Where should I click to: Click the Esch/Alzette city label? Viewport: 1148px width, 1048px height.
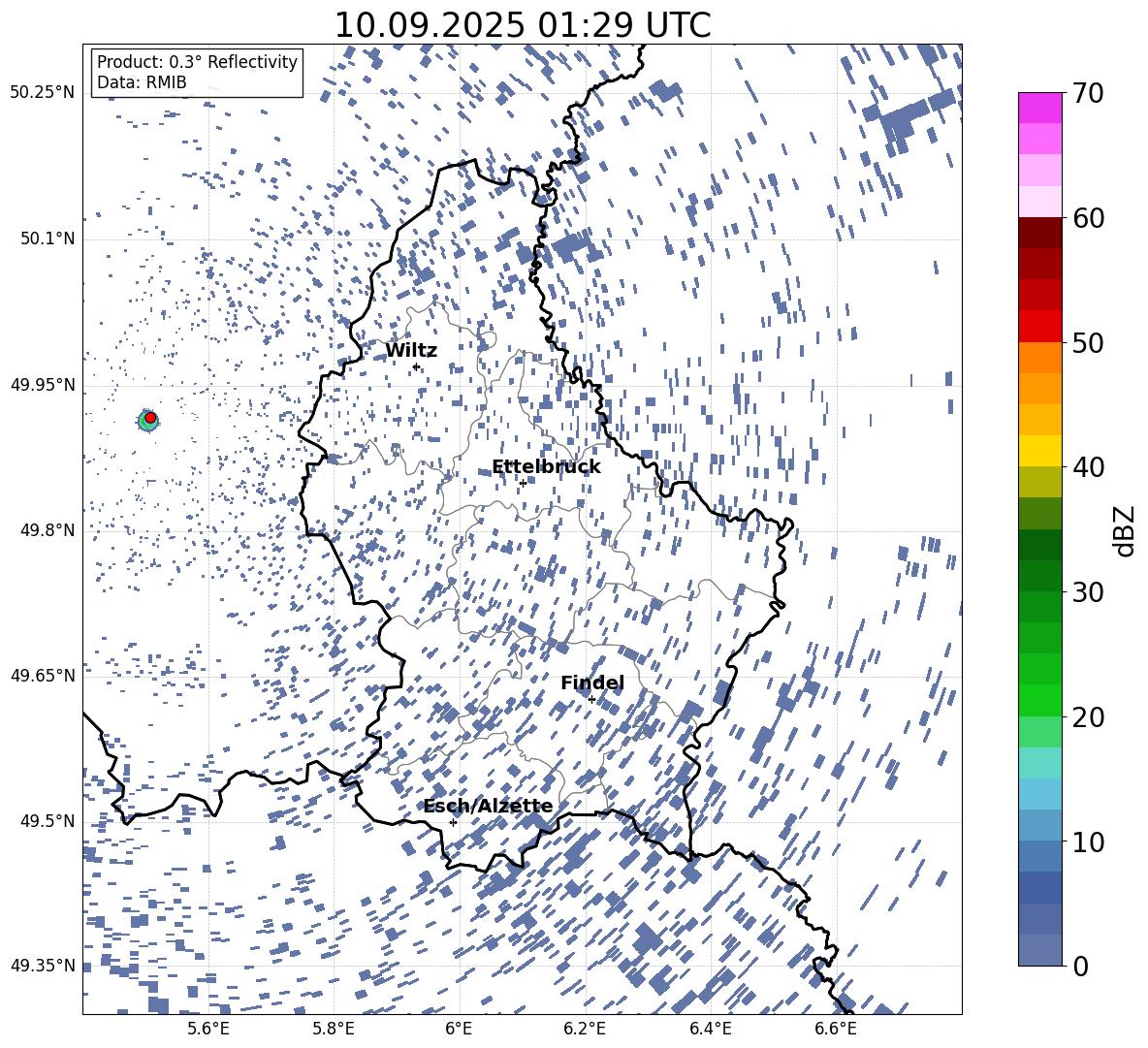click(x=489, y=807)
